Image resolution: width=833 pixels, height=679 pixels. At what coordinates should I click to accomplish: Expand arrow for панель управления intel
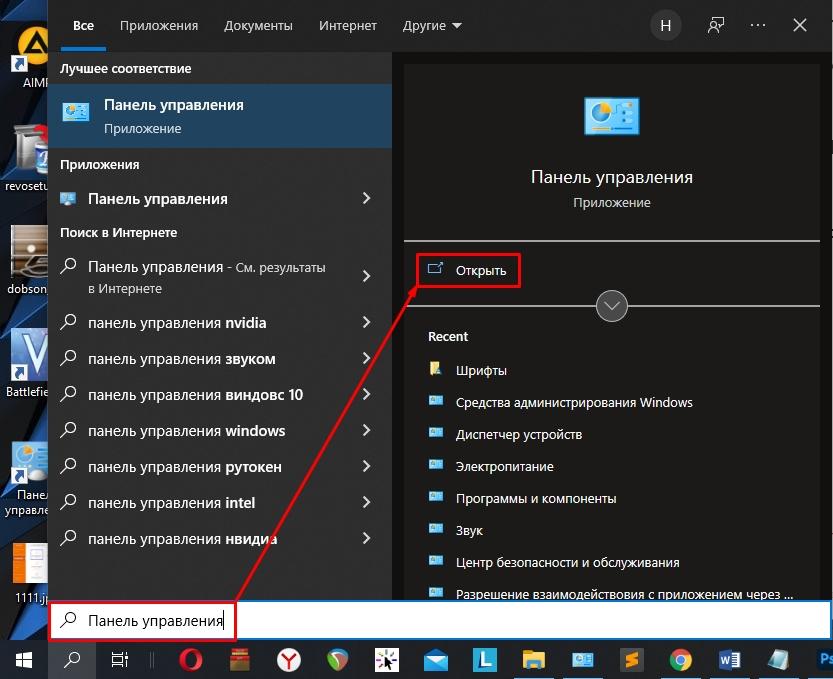click(x=367, y=503)
